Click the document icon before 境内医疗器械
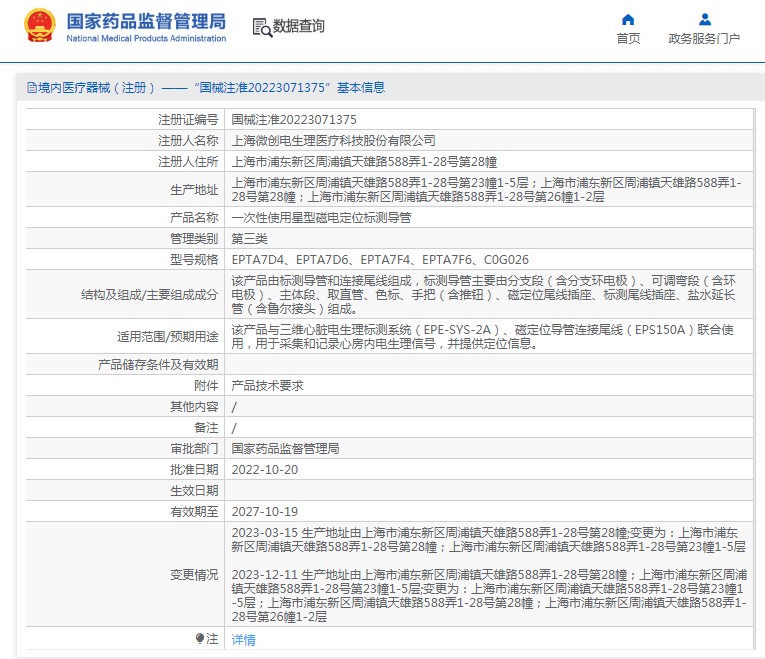Viewport: 765px width, 659px height. tap(32, 88)
